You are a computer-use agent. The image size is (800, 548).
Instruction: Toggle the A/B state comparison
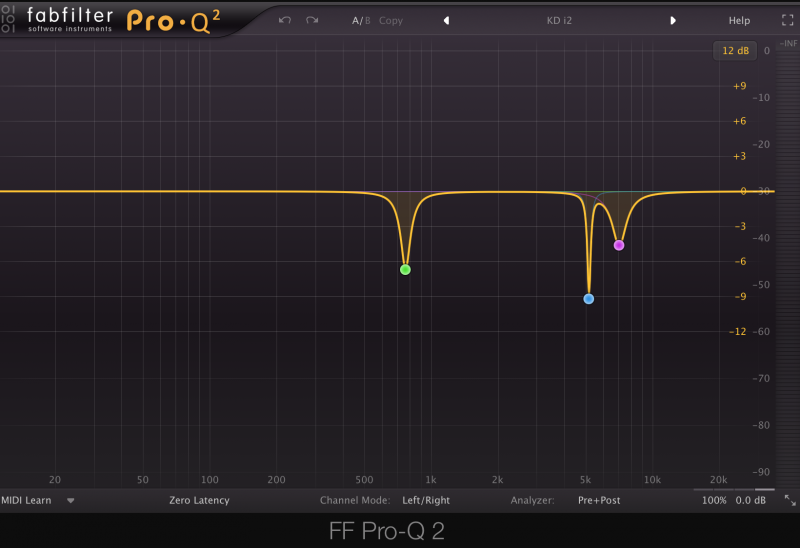pyautogui.click(x=361, y=21)
